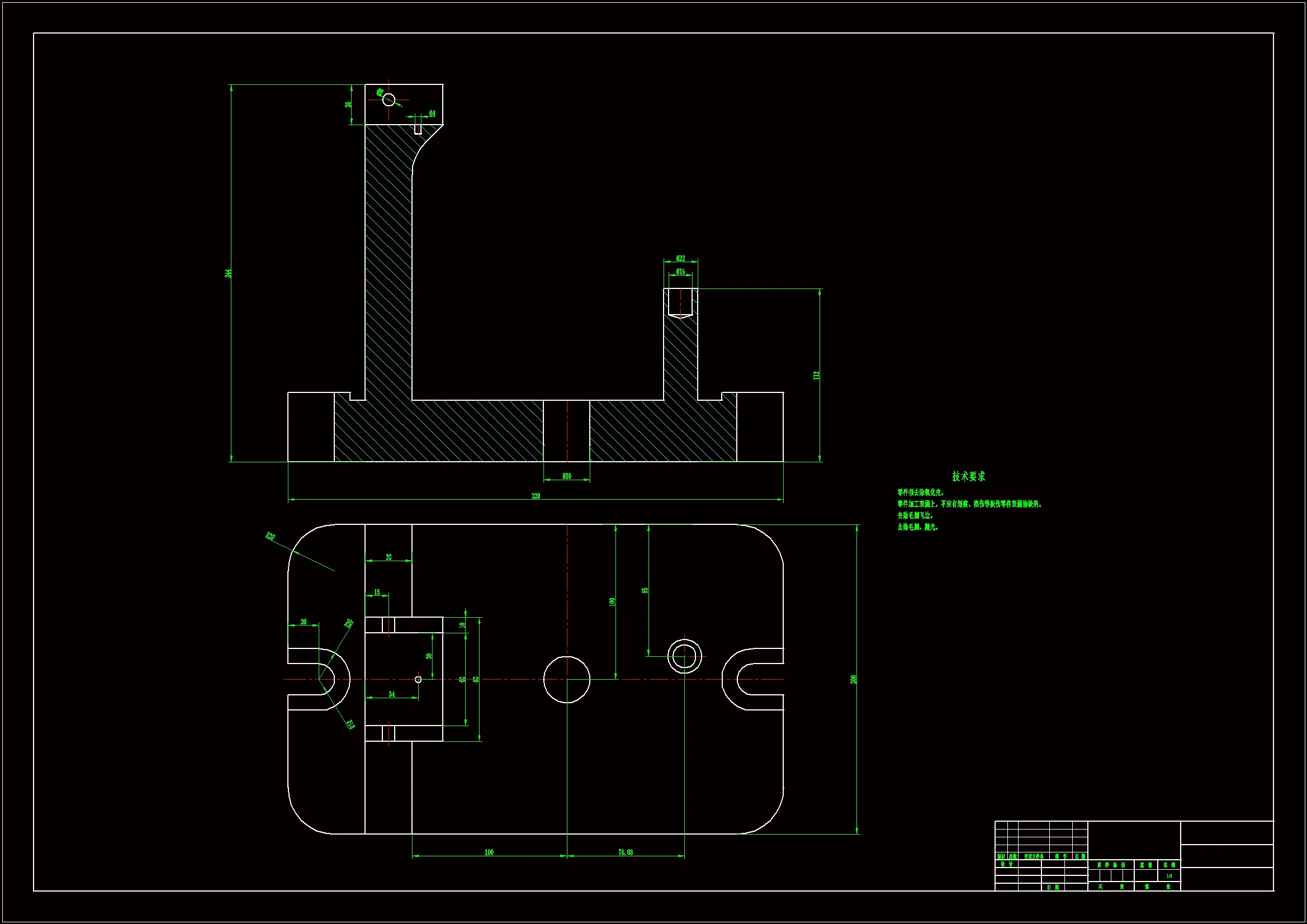Screen dimensions: 1307x924
Task: Click the concentric circle post in plan view
Action: [684, 656]
